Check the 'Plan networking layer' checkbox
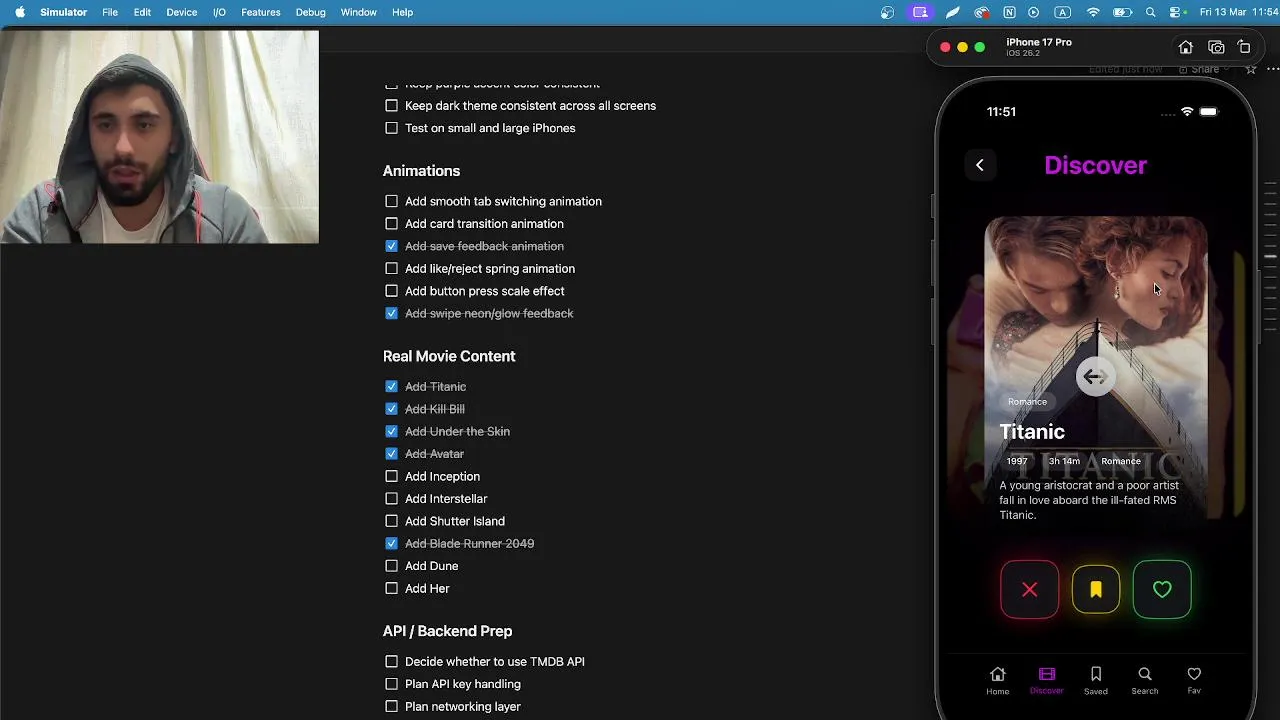This screenshot has width=1280, height=720. click(391, 707)
